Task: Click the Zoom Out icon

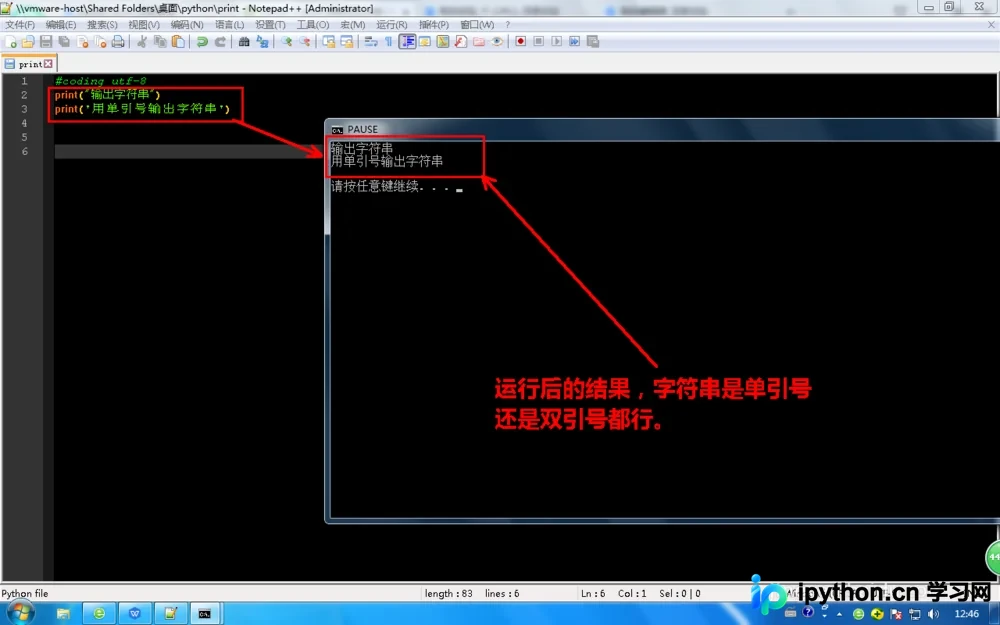Action: click(304, 41)
